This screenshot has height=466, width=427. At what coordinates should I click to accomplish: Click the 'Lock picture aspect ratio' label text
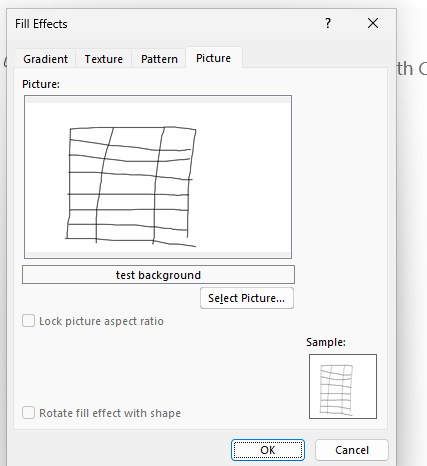[x=101, y=321]
